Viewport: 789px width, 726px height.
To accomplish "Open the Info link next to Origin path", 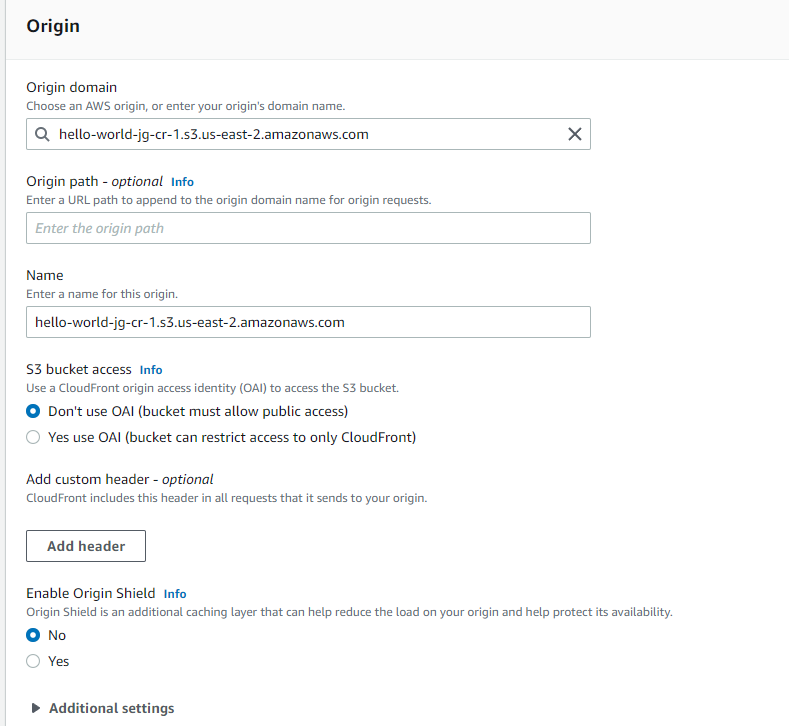I will (x=182, y=182).
